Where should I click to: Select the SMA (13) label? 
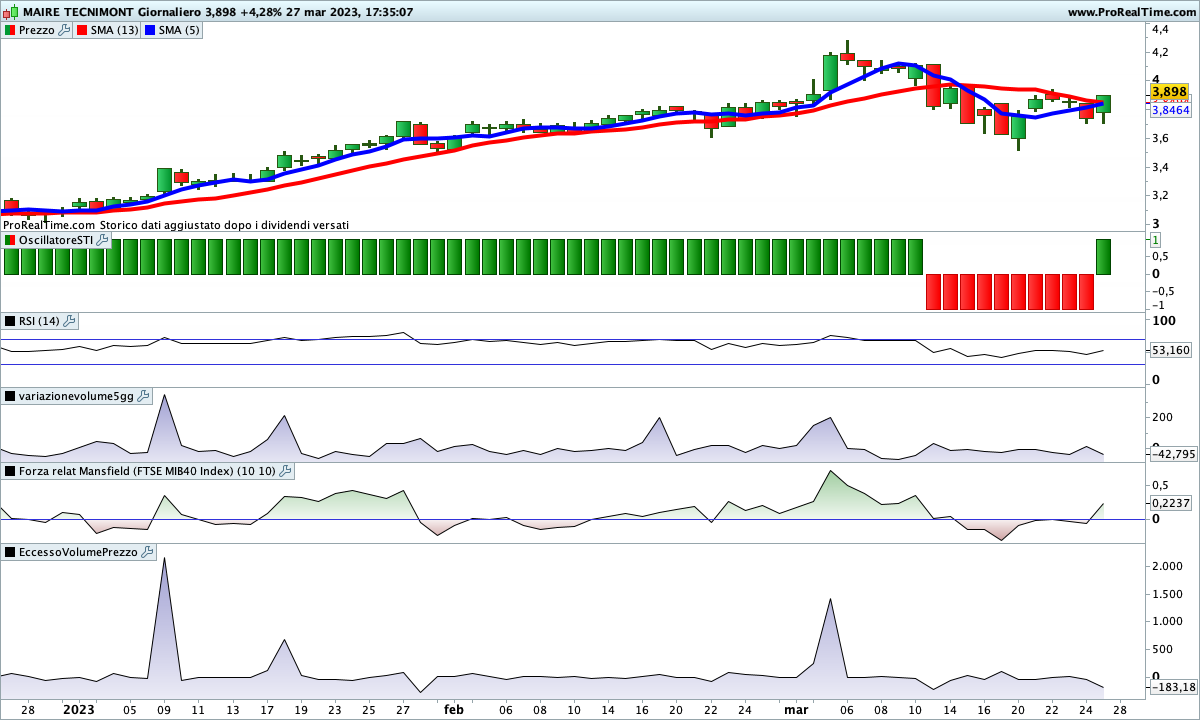tap(115, 30)
